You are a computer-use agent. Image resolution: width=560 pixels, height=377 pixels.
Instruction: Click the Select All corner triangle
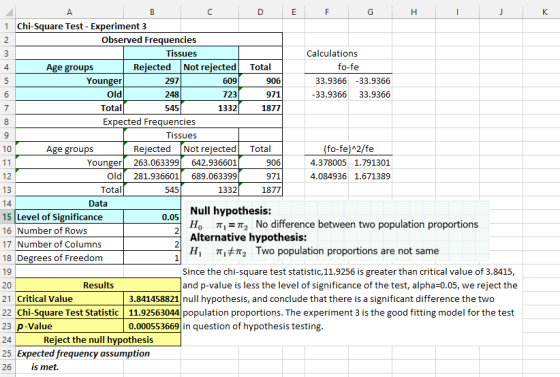[x=9, y=13]
